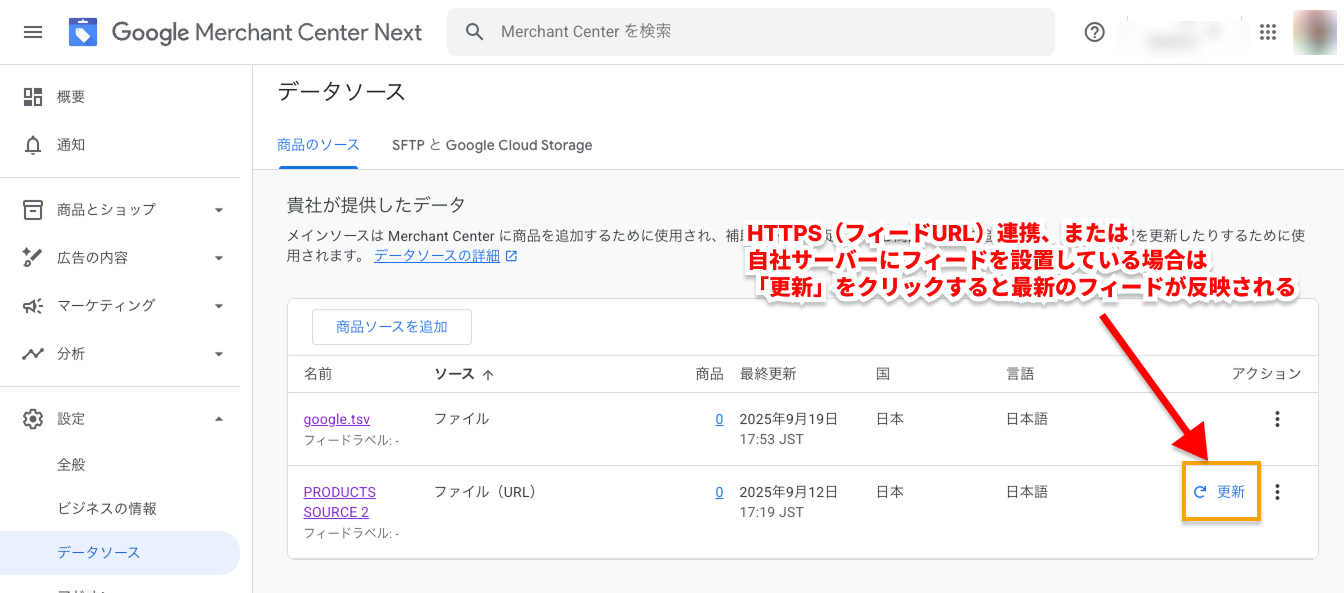Click the 商品 column header
This screenshot has width=1344, height=593.
point(709,374)
